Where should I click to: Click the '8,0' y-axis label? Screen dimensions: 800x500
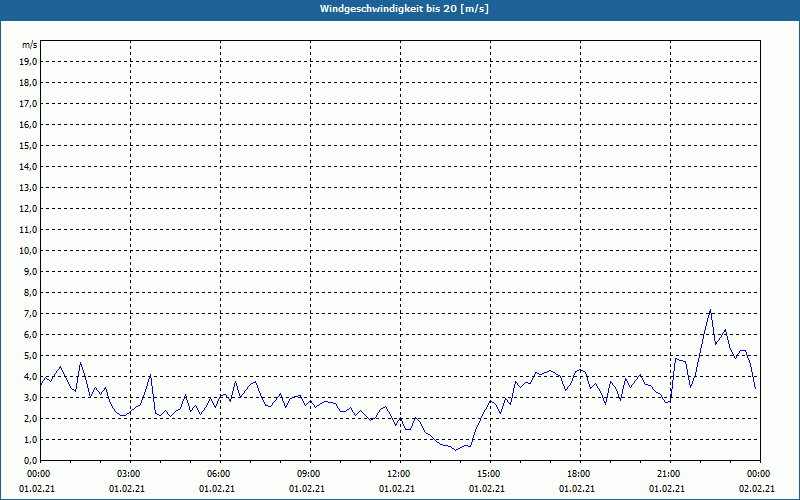click(x=31, y=293)
